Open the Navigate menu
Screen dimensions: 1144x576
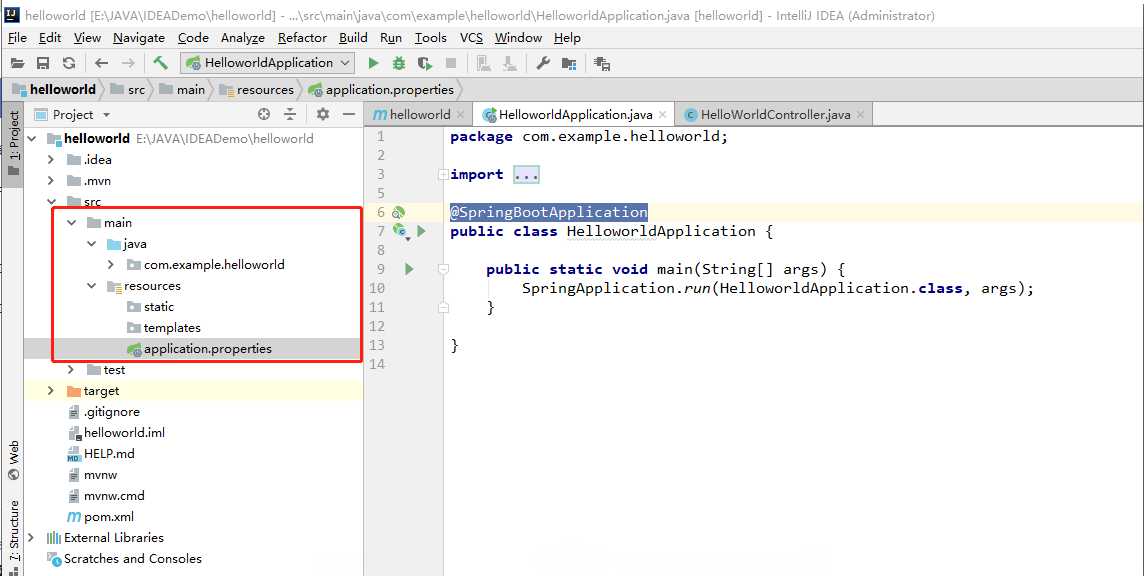coord(139,38)
